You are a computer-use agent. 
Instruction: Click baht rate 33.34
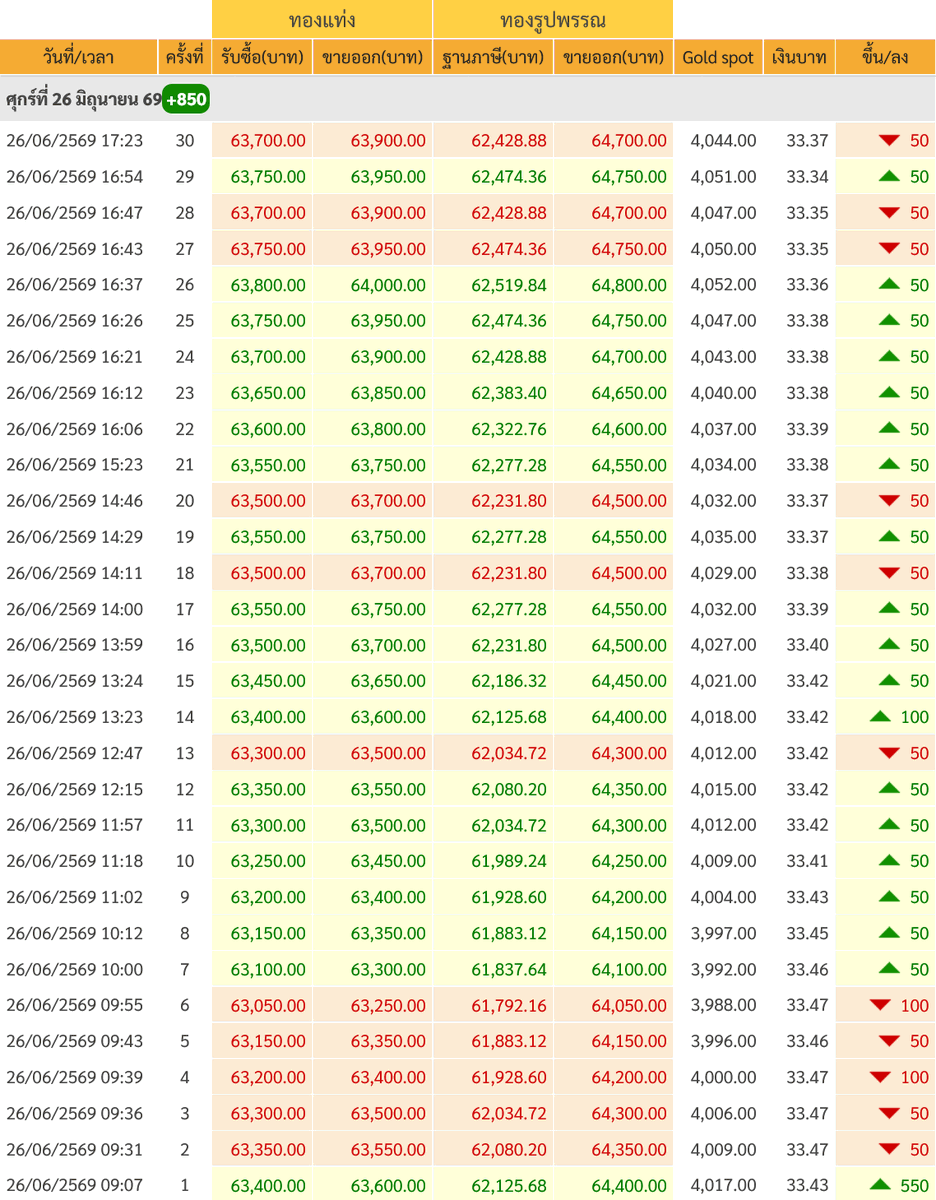pyautogui.click(x=807, y=177)
